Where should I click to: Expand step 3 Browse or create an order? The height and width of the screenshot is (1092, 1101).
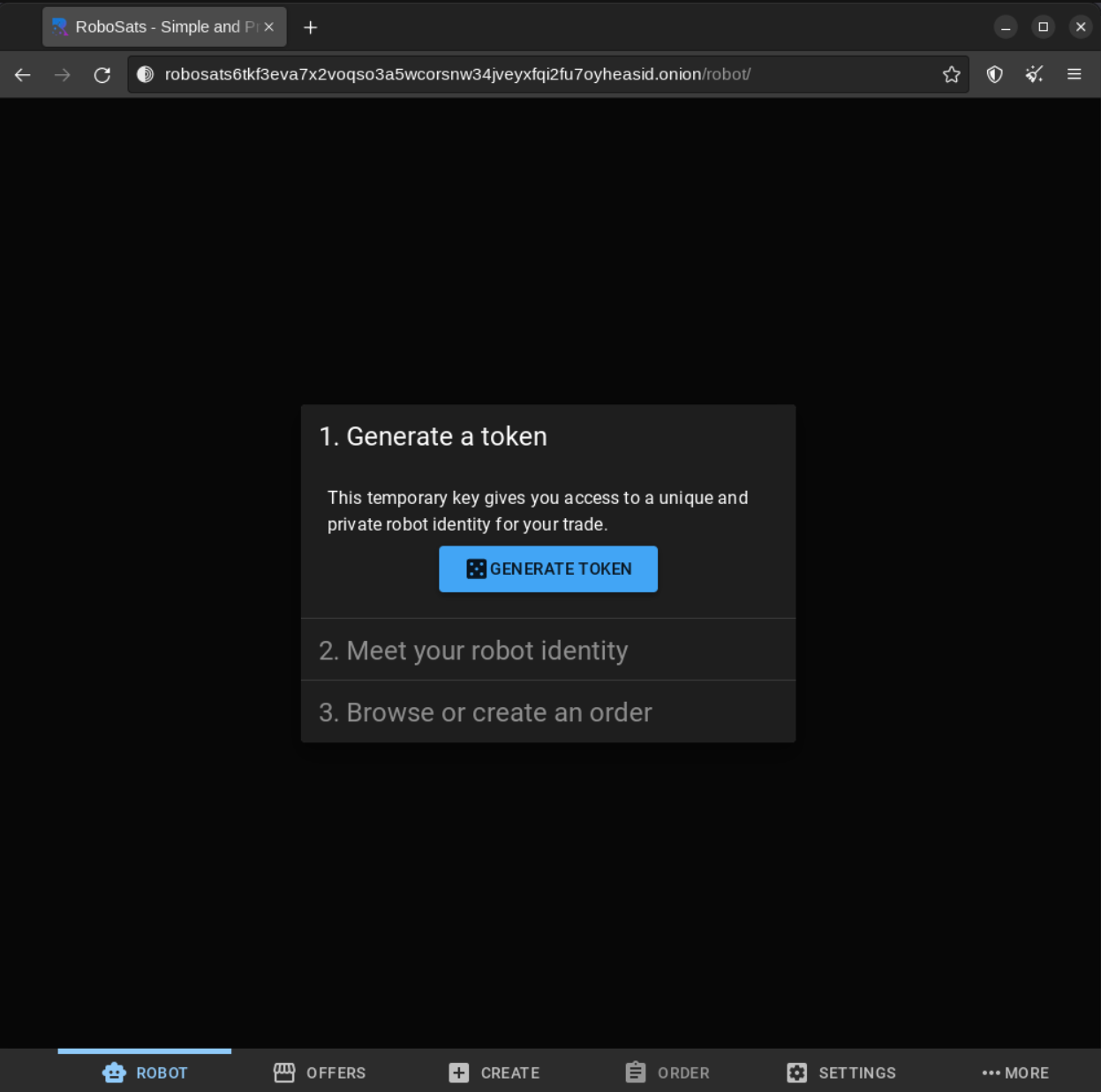pyautogui.click(x=547, y=712)
